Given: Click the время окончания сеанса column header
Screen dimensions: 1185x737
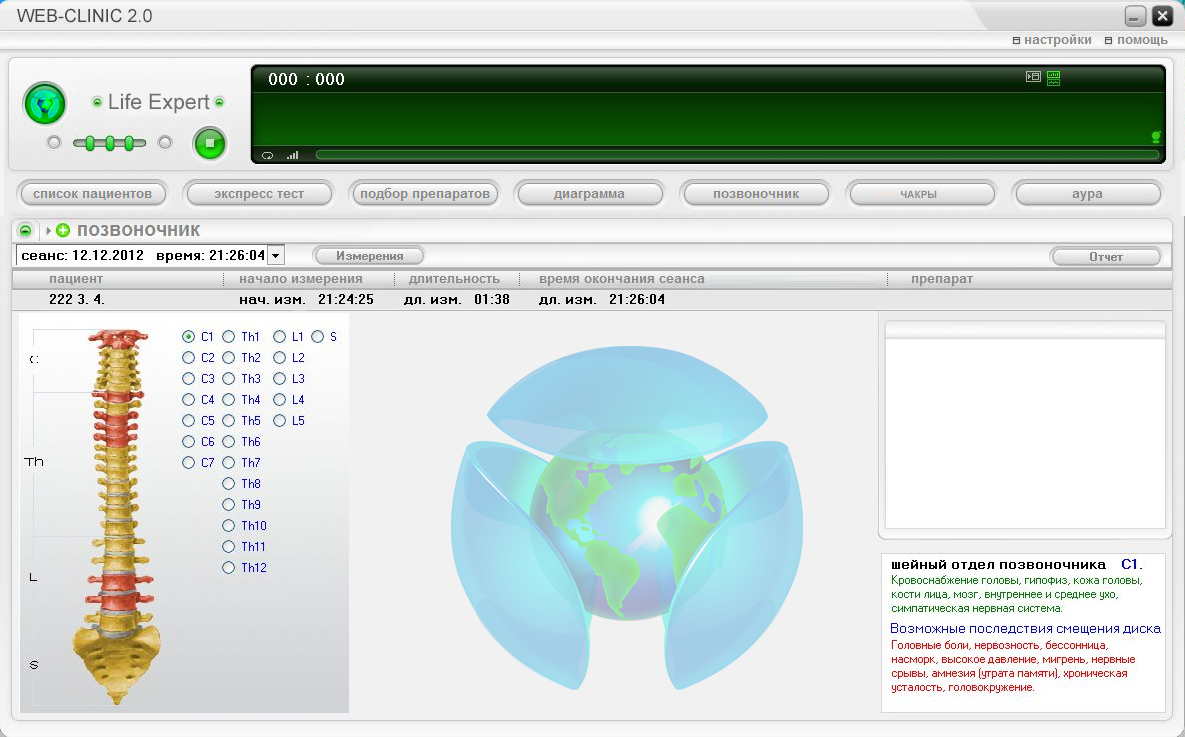Looking at the screenshot, I should (622, 279).
